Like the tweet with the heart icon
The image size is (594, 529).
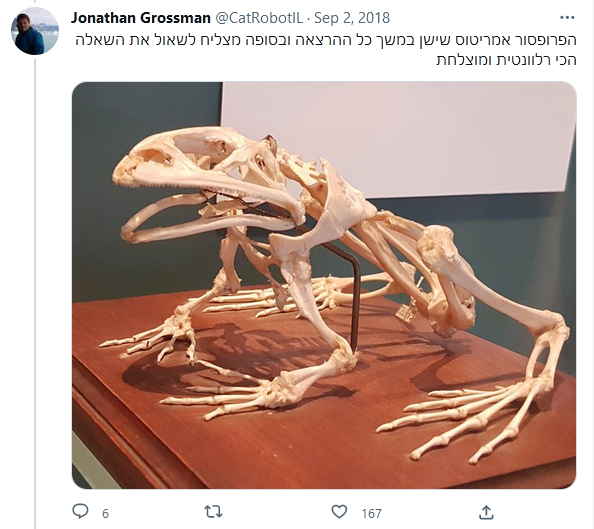(x=339, y=512)
